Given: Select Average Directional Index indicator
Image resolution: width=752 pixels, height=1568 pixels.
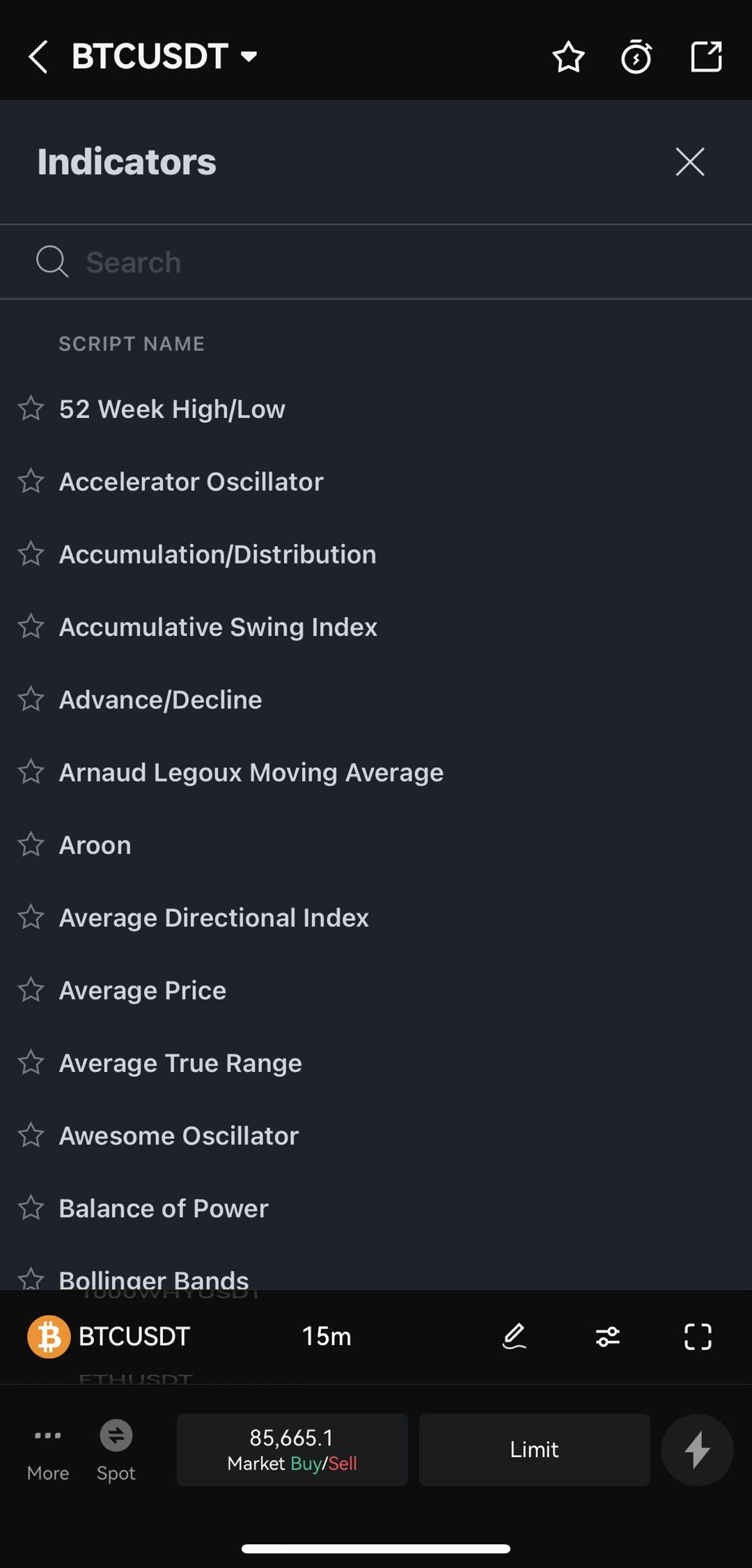Looking at the screenshot, I should [214, 917].
